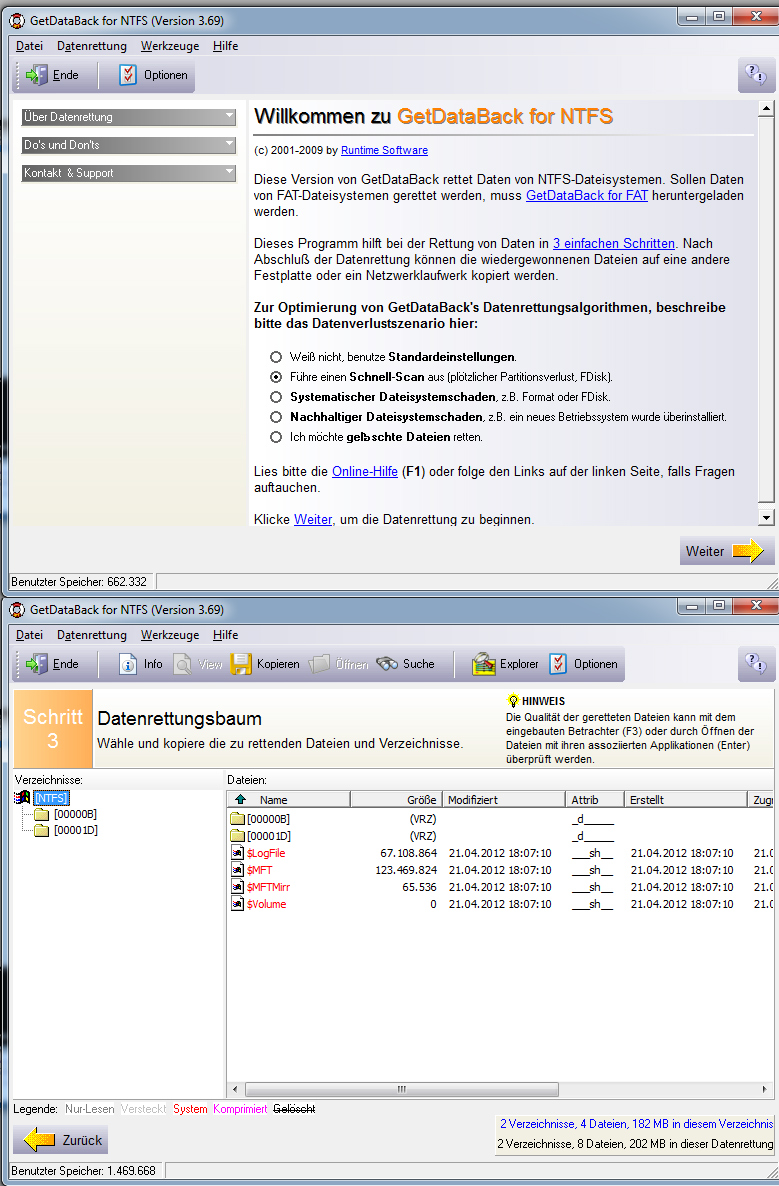779x1186 pixels.
Task: Select the Standardeinstellungen radio option
Action: coord(276,357)
